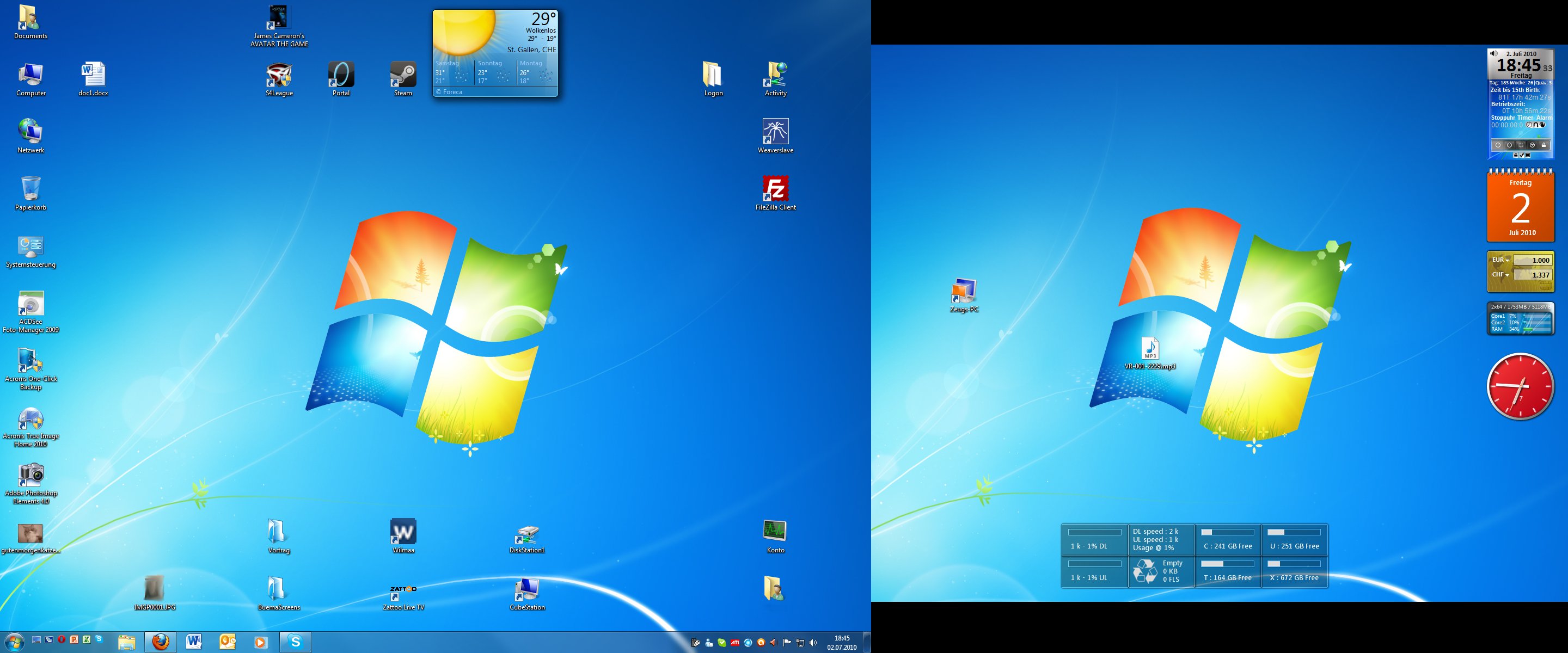Open the Zeugs-PC shortcut
This screenshot has height=653, width=1568.
pyautogui.click(x=964, y=296)
